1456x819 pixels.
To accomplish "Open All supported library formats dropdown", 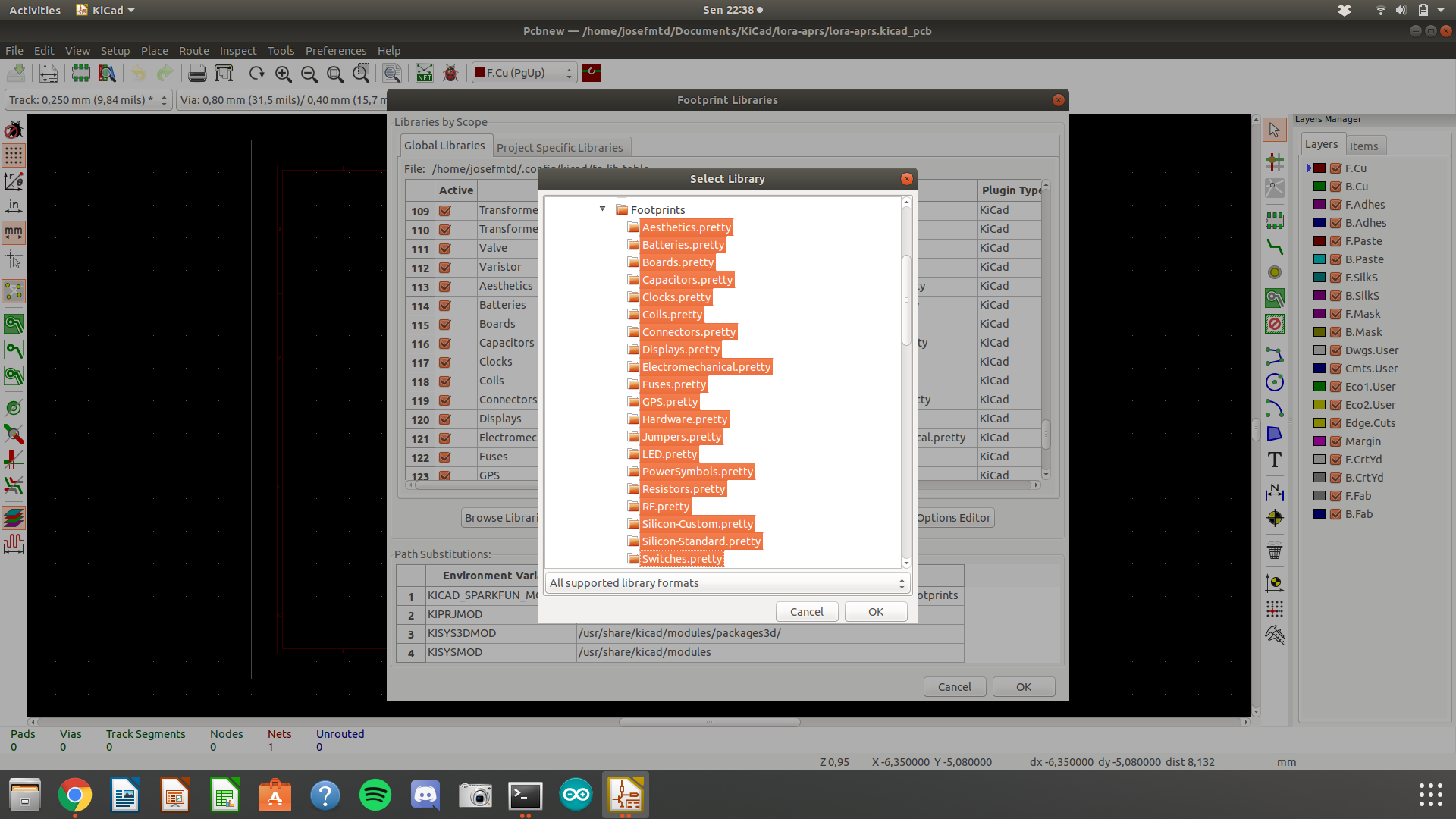I will pos(726,582).
